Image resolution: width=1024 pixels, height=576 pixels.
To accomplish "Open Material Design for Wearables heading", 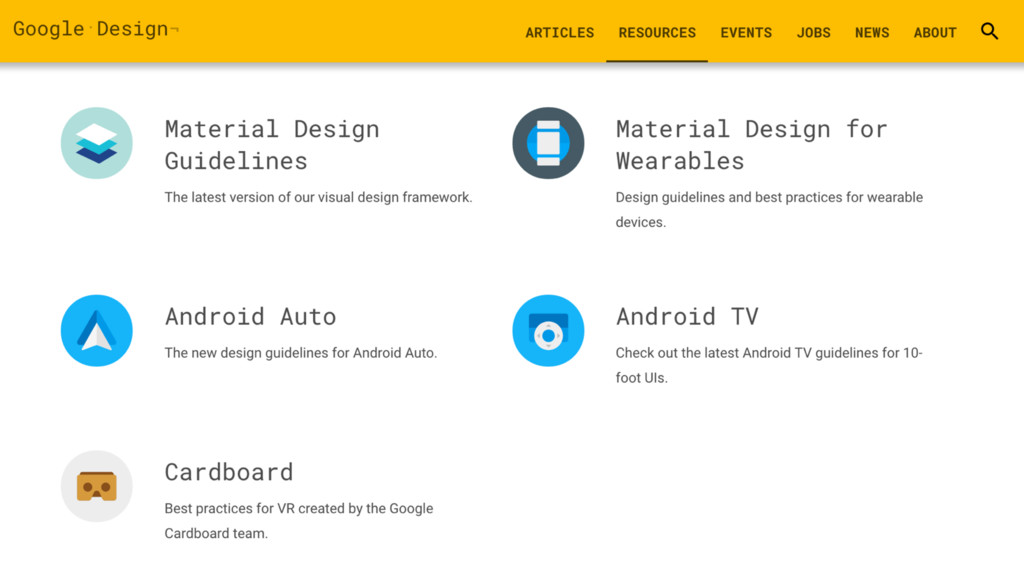I will point(752,145).
